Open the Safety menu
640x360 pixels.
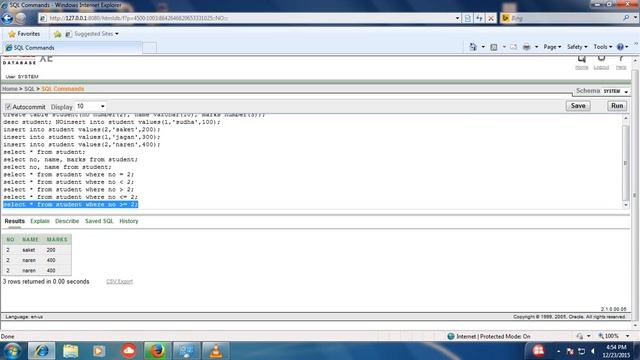coord(577,47)
